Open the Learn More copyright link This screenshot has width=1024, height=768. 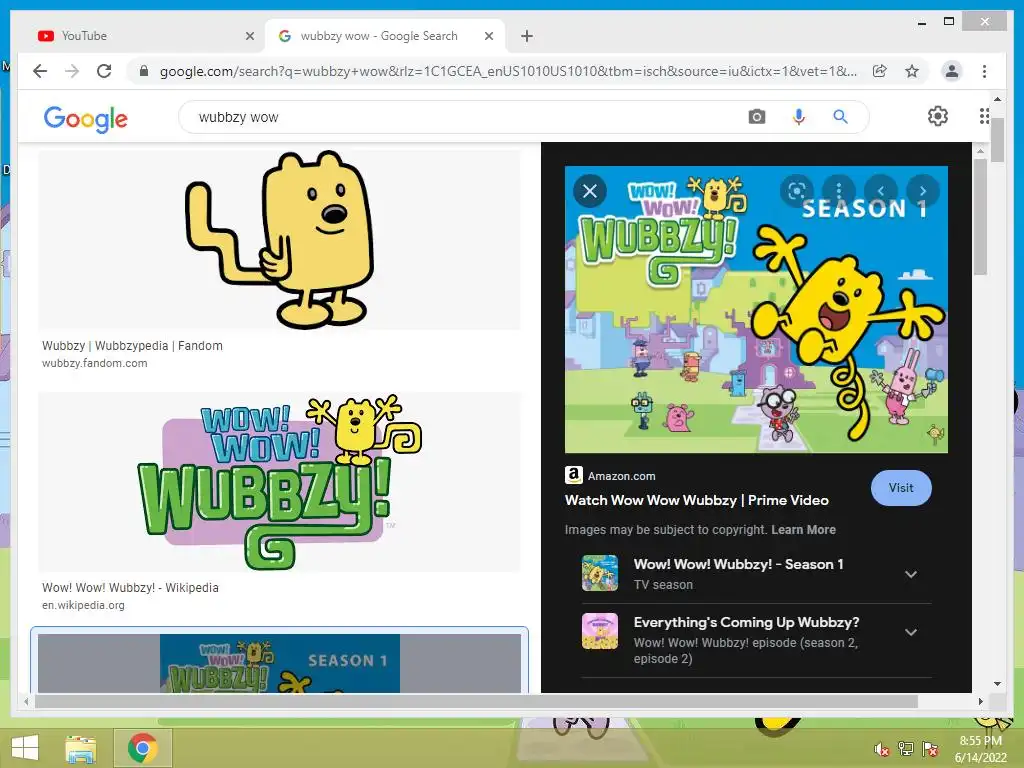click(x=803, y=530)
